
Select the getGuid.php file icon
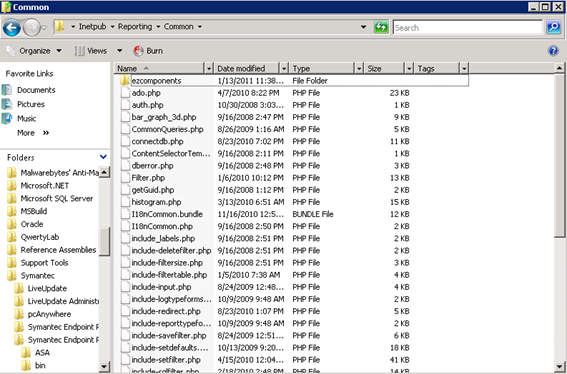125,190
